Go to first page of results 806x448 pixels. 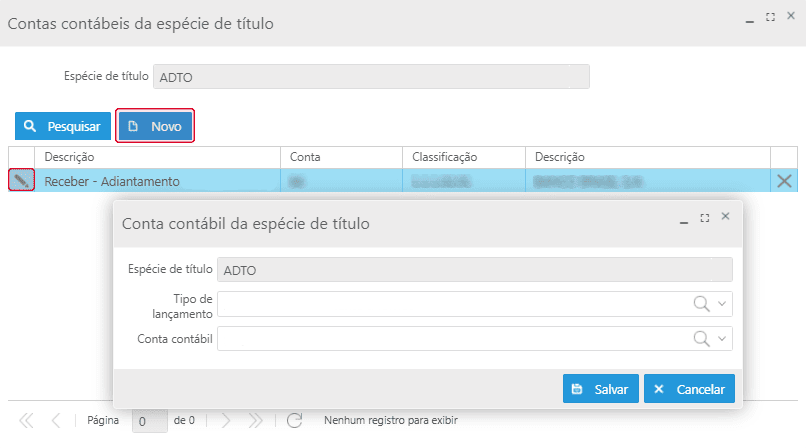click(26, 421)
